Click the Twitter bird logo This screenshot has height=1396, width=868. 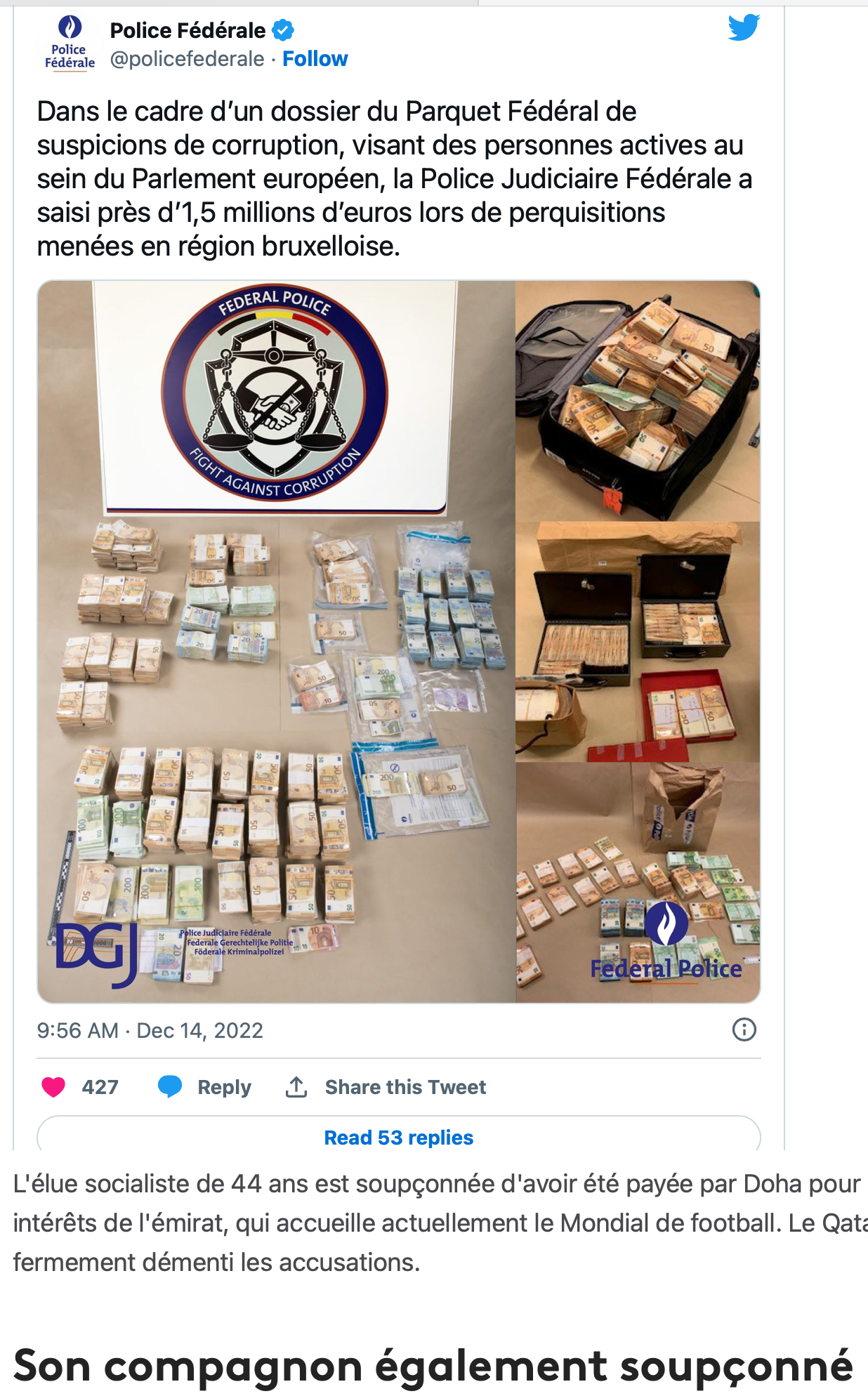(744, 27)
